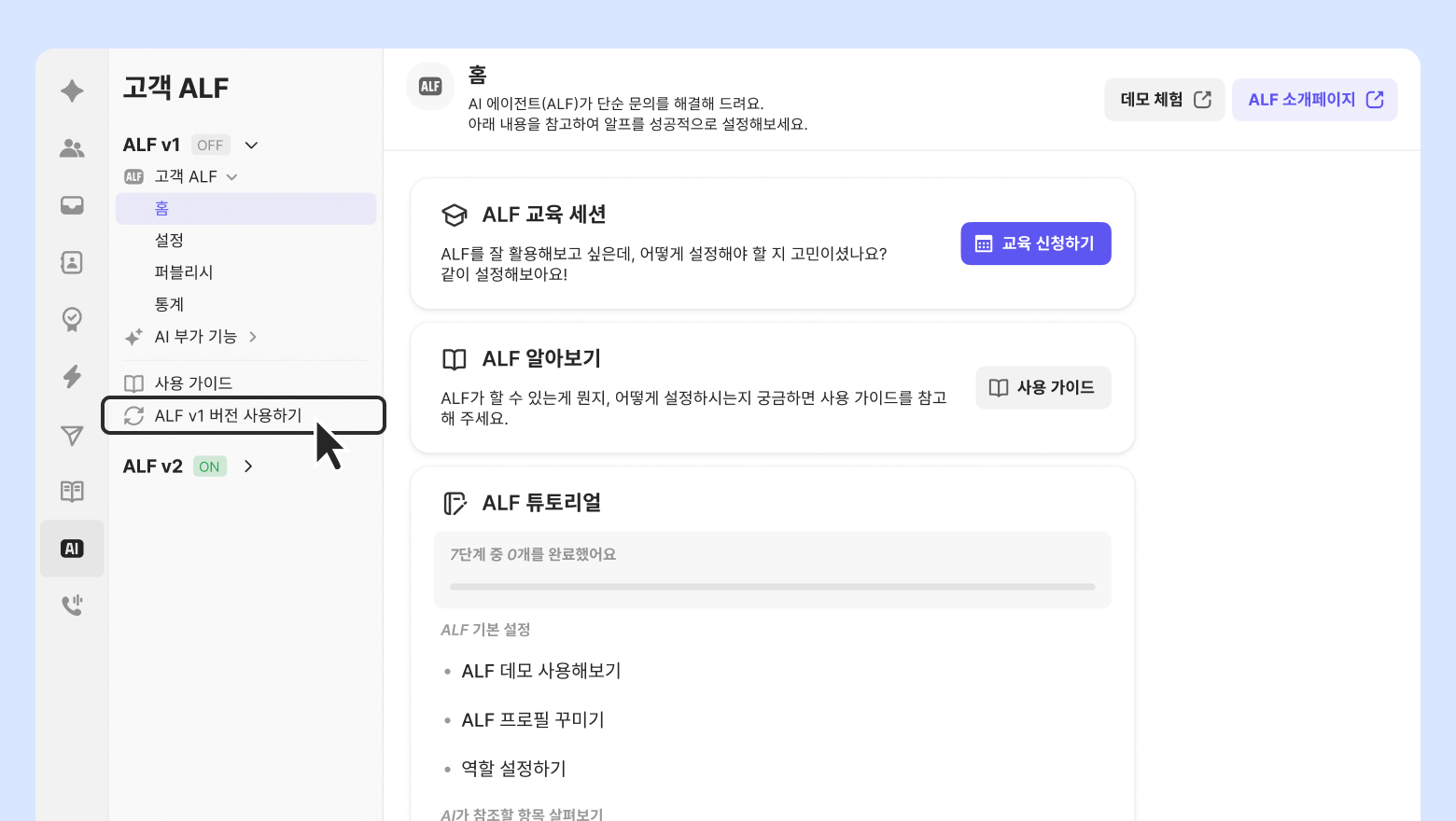
Task: Open the ALF 소개페이지 link button
Action: [x=1315, y=100]
